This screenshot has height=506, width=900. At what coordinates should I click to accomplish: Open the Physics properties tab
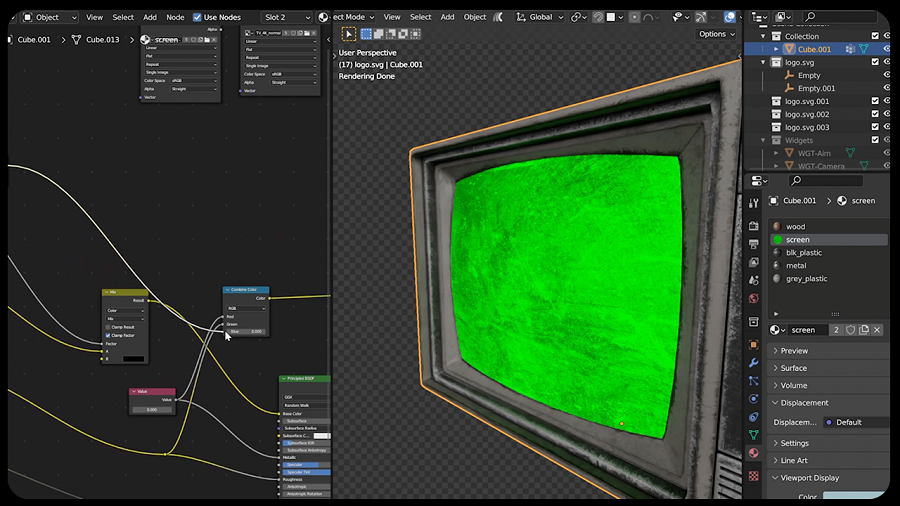coord(754,399)
